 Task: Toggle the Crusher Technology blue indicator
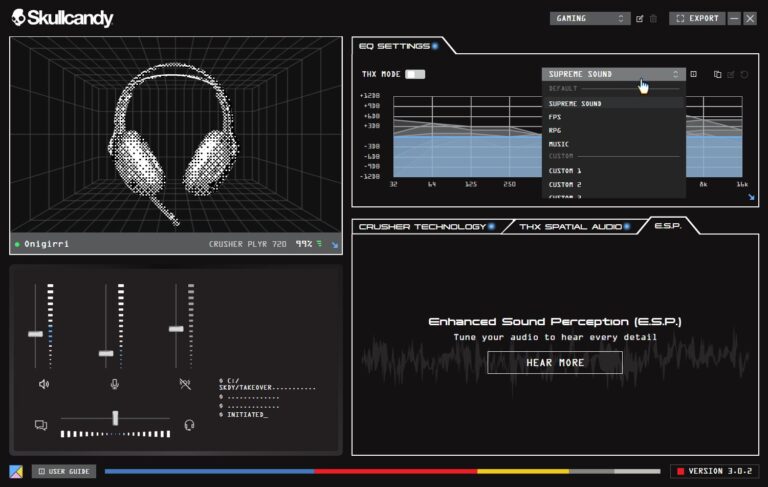click(x=492, y=227)
